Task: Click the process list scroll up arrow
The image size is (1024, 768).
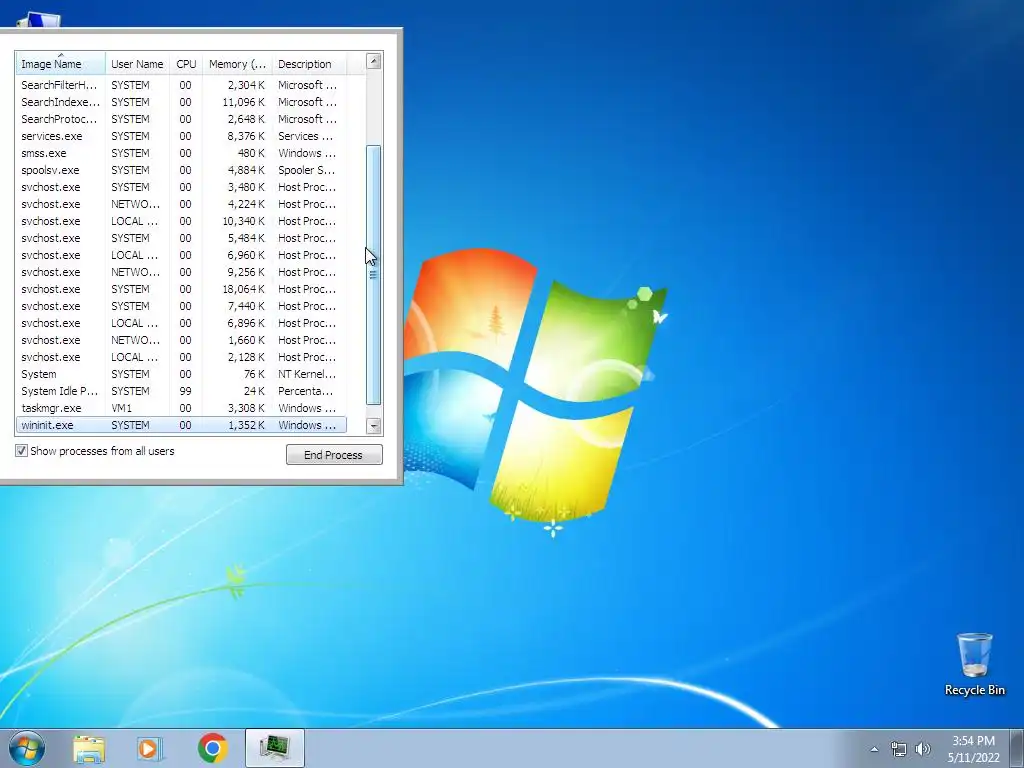Action: [374, 61]
